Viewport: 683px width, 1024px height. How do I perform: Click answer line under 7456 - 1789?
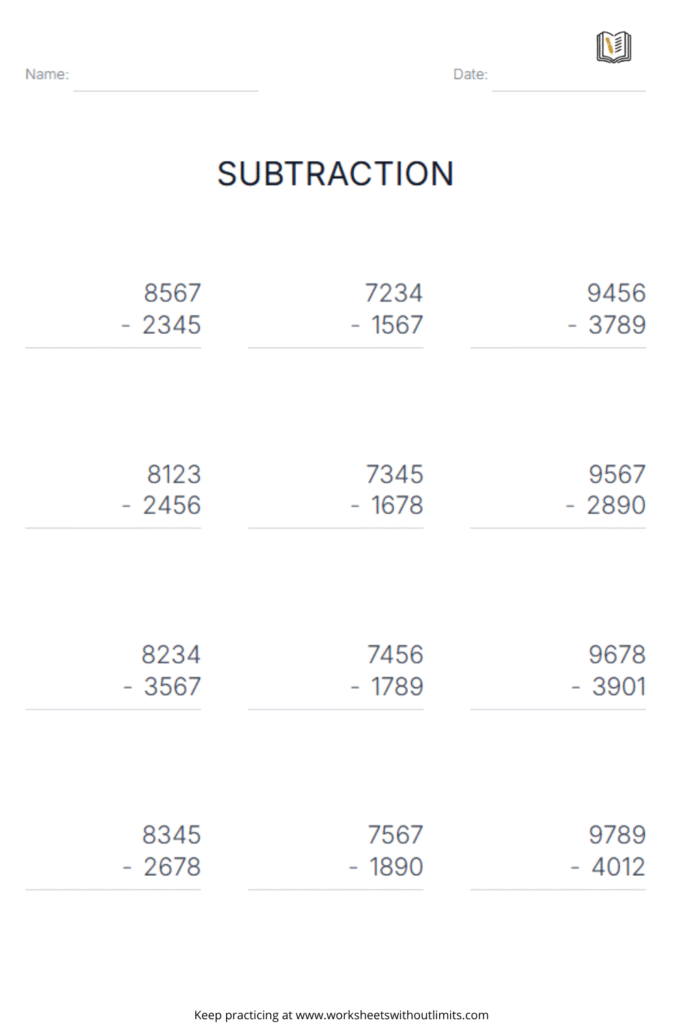(336, 709)
